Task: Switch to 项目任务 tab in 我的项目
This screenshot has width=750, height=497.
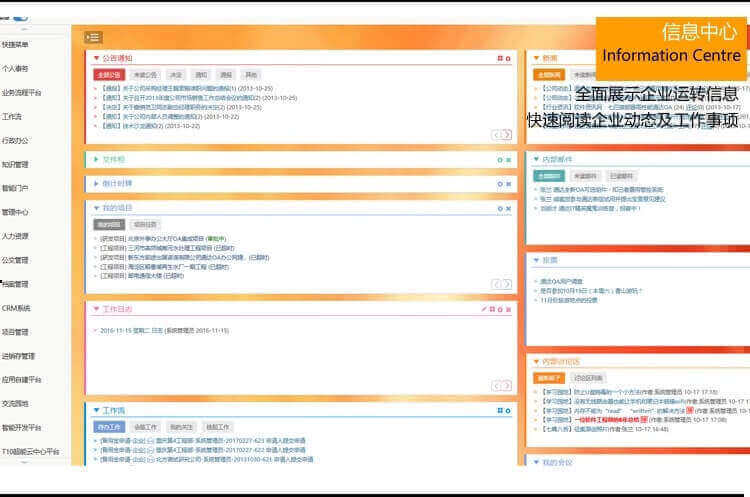Action: click(145, 225)
